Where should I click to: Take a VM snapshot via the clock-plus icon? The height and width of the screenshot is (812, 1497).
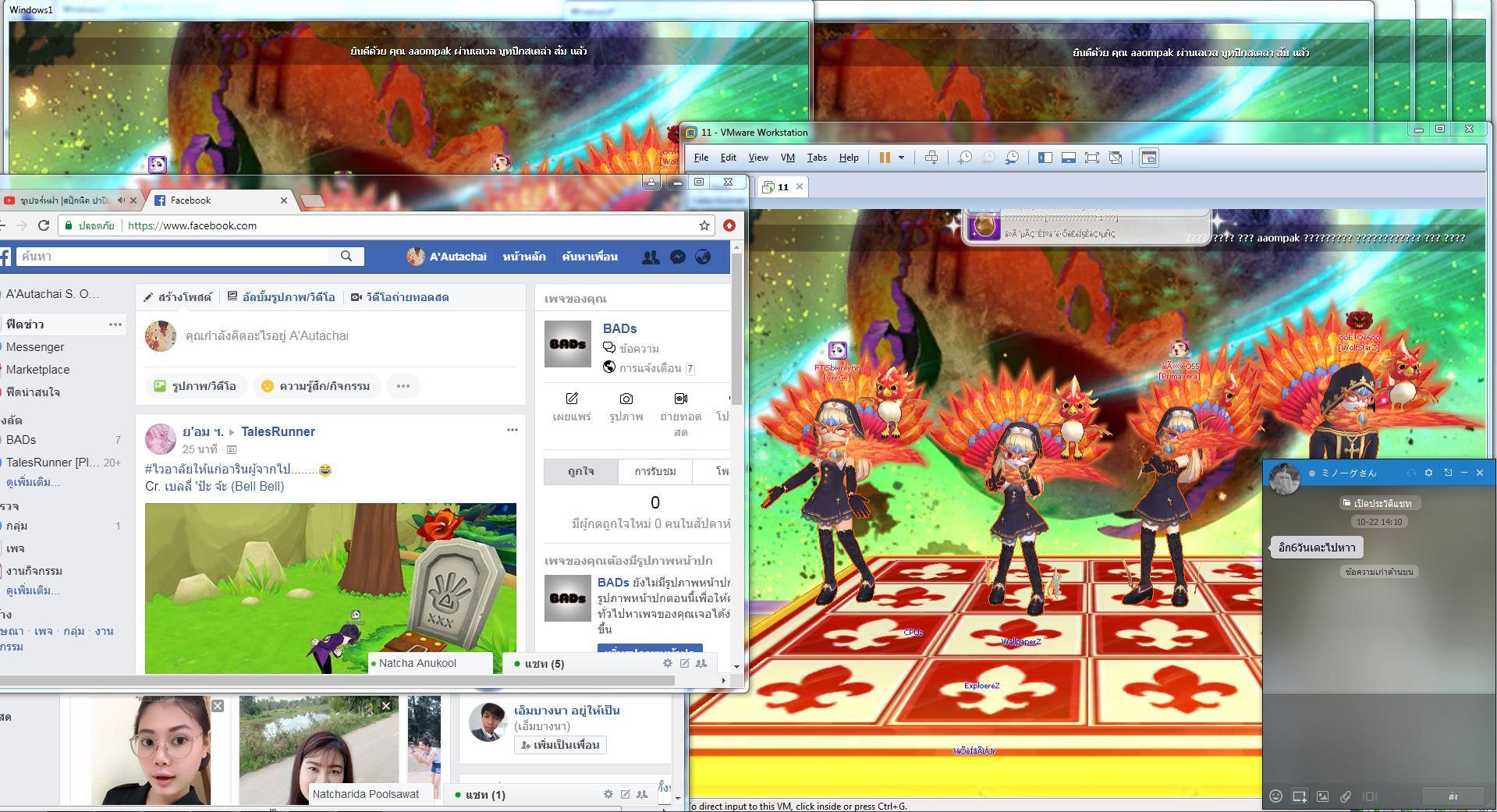[x=965, y=158]
